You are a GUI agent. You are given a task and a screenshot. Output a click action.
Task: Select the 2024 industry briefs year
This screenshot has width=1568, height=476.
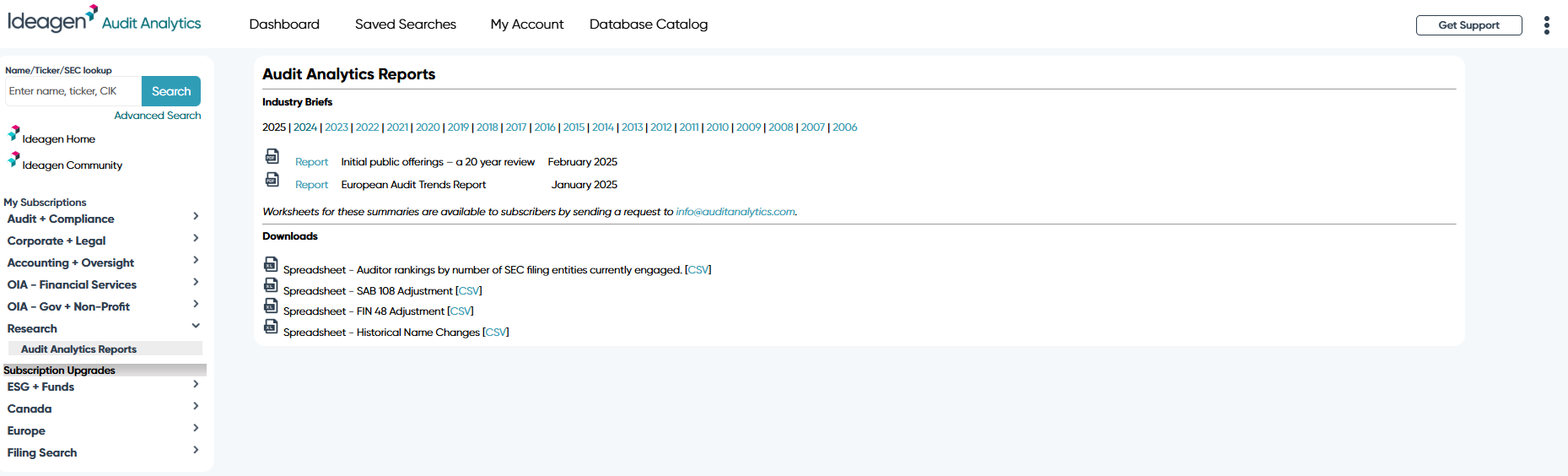coord(305,127)
